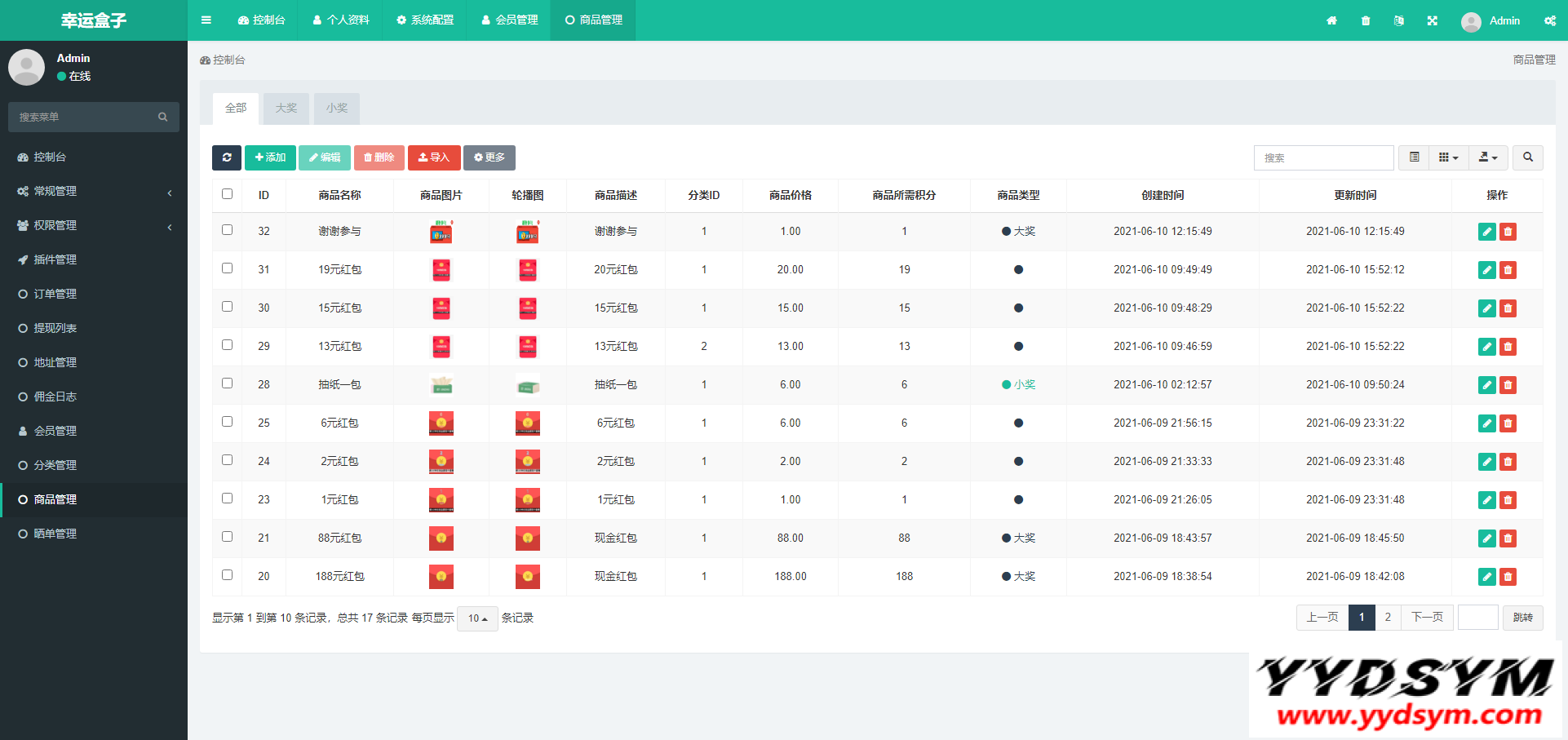Click the green 添加 button
Viewport: 1568px width, 740px height.
(270, 157)
